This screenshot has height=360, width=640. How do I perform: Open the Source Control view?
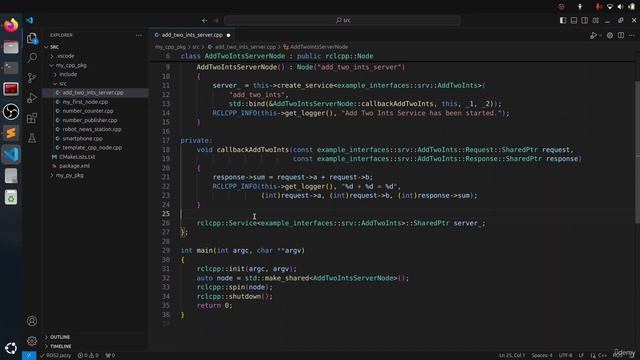(32, 78)
